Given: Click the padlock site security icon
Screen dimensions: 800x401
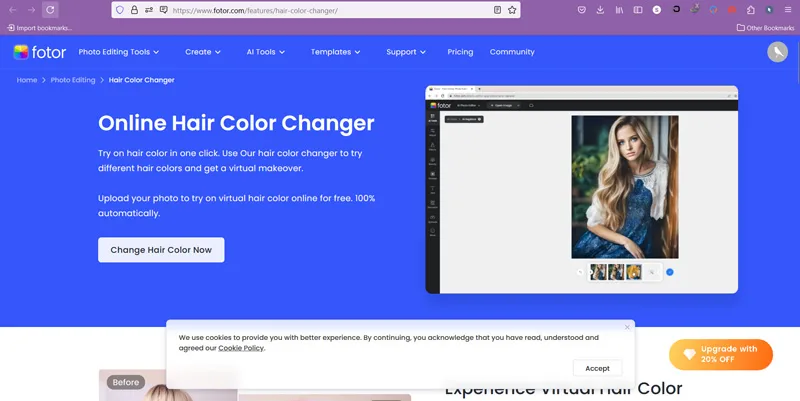Looking at the screenshot, I should click(x=134, y=10).
